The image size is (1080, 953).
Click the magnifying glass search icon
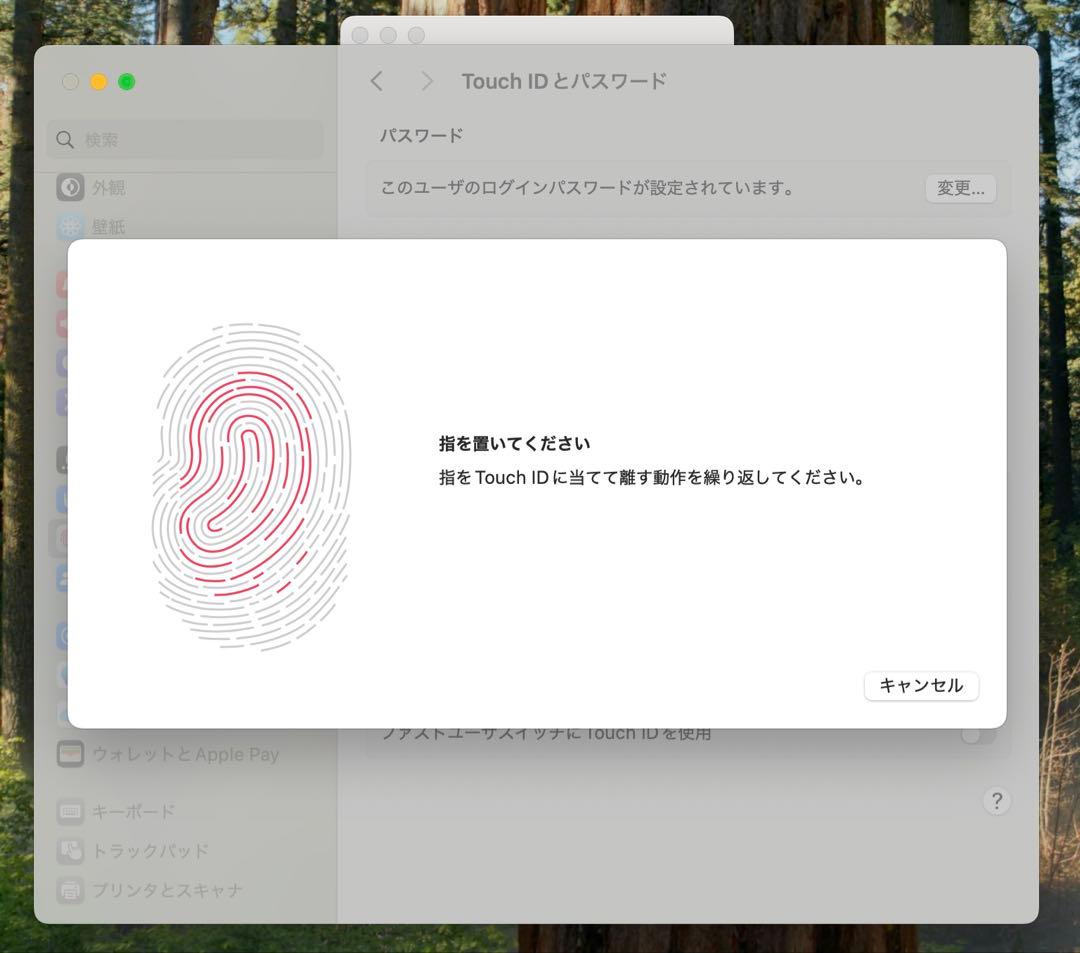[66, 140]
